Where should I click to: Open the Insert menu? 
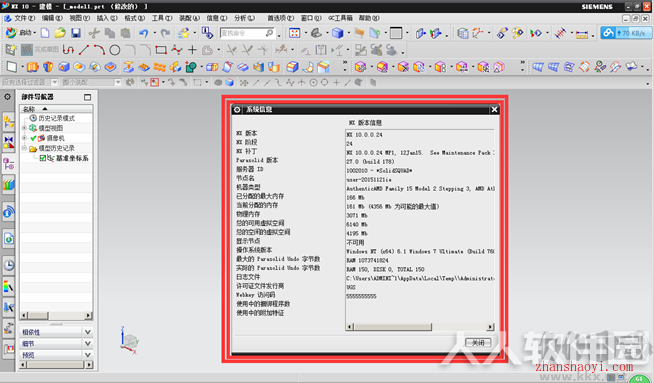107,18
